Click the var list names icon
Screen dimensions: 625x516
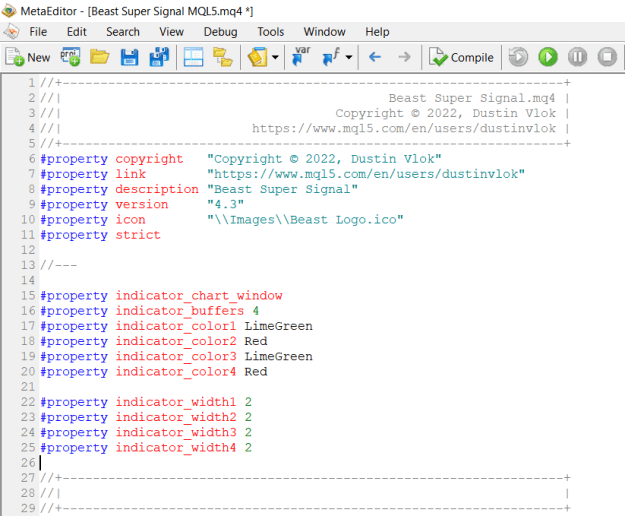[301, 57]
